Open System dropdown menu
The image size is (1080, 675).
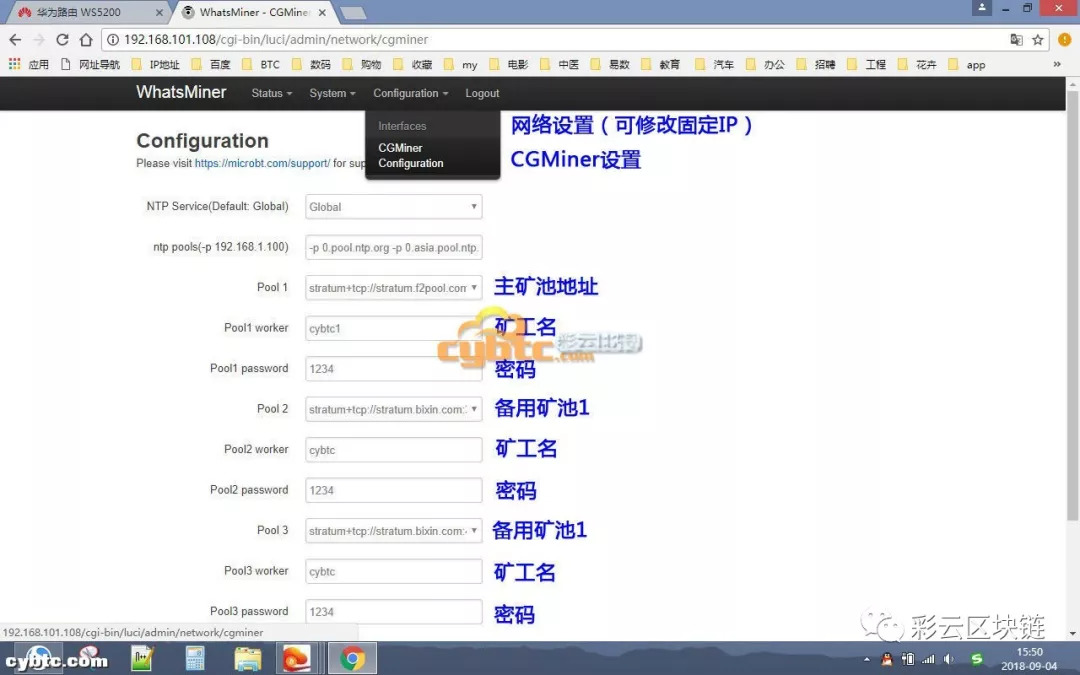tap(332, 93)
